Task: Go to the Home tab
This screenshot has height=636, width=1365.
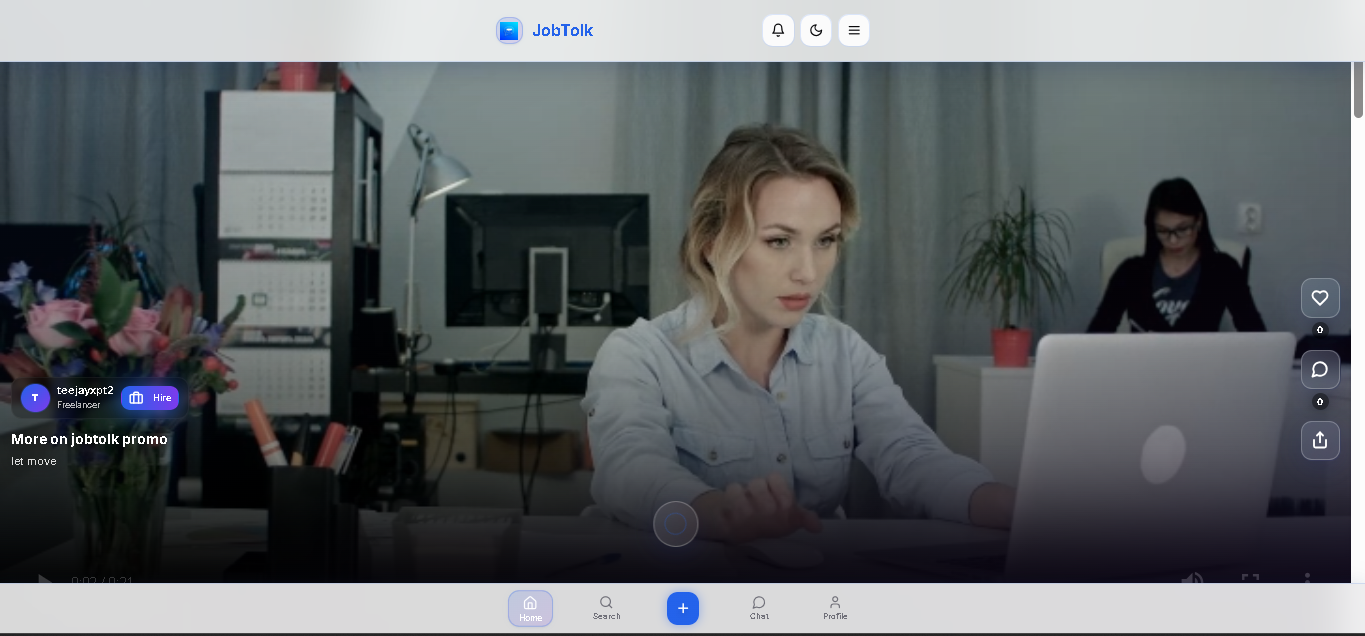Action: (530, 608)
